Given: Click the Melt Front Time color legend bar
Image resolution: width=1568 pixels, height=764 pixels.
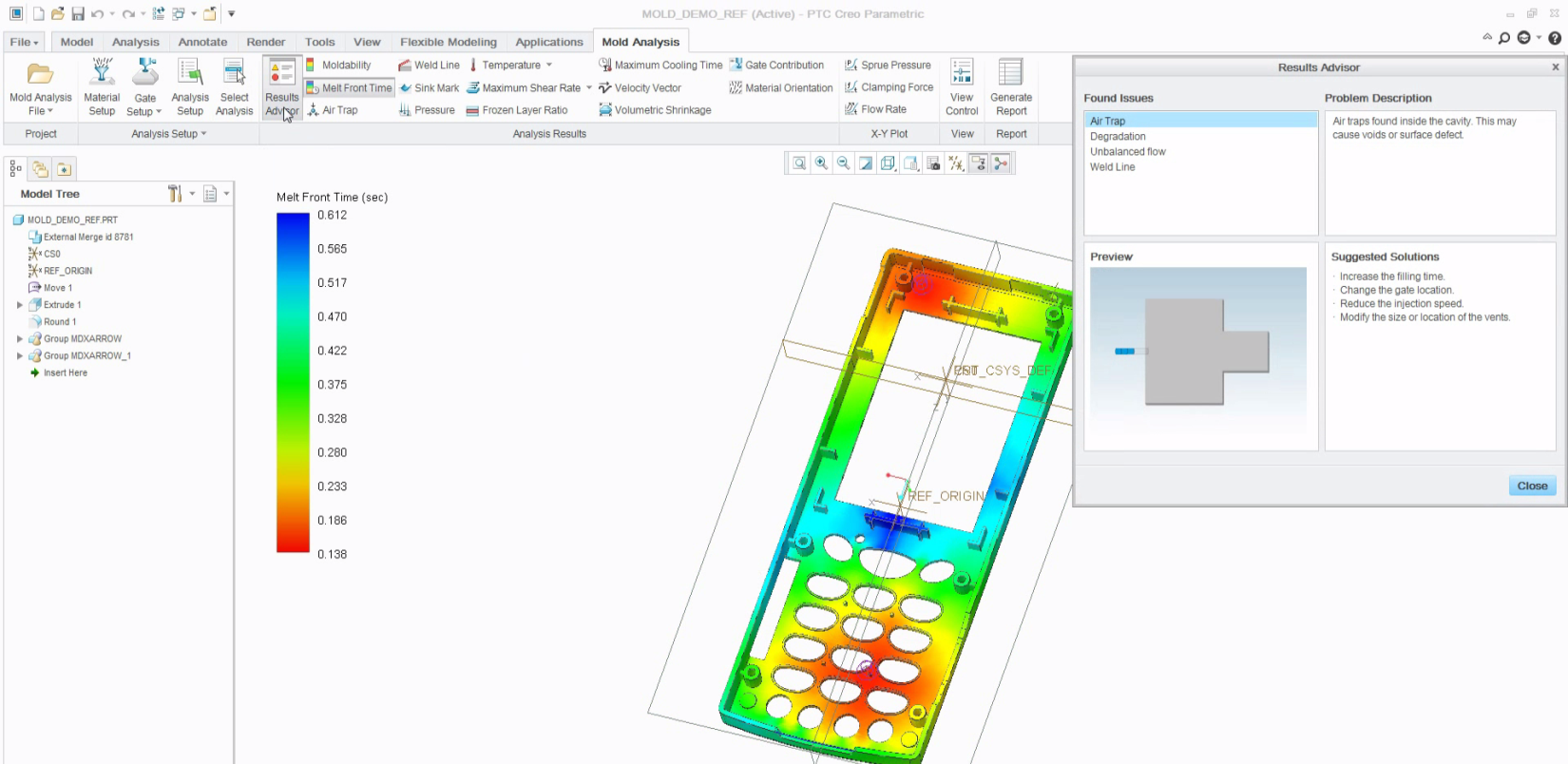Looking at the screenshot, I should (293, 382).
